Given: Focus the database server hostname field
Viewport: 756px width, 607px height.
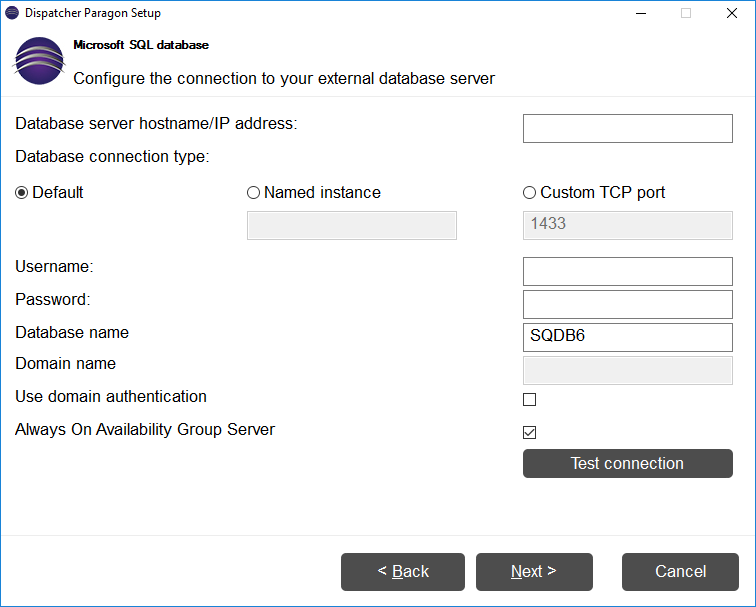Looking at the screenshot, I should 627,128.
